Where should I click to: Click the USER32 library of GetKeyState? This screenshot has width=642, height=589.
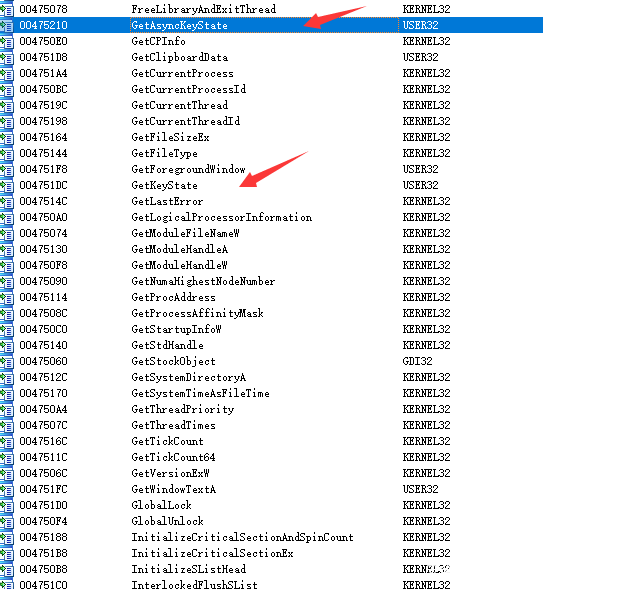tap(420, 185)
